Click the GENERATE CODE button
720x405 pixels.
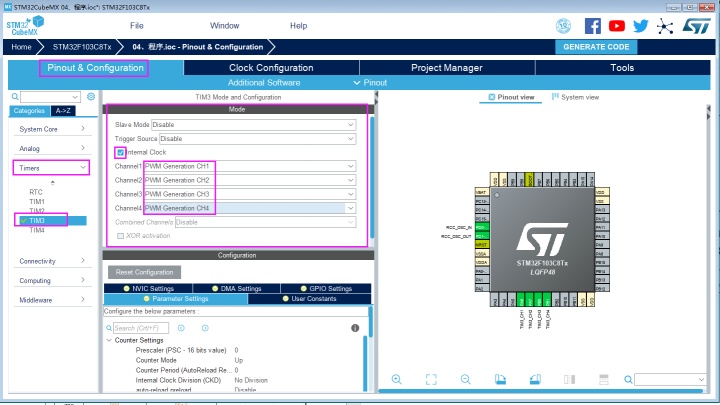[x=596, y=47]
